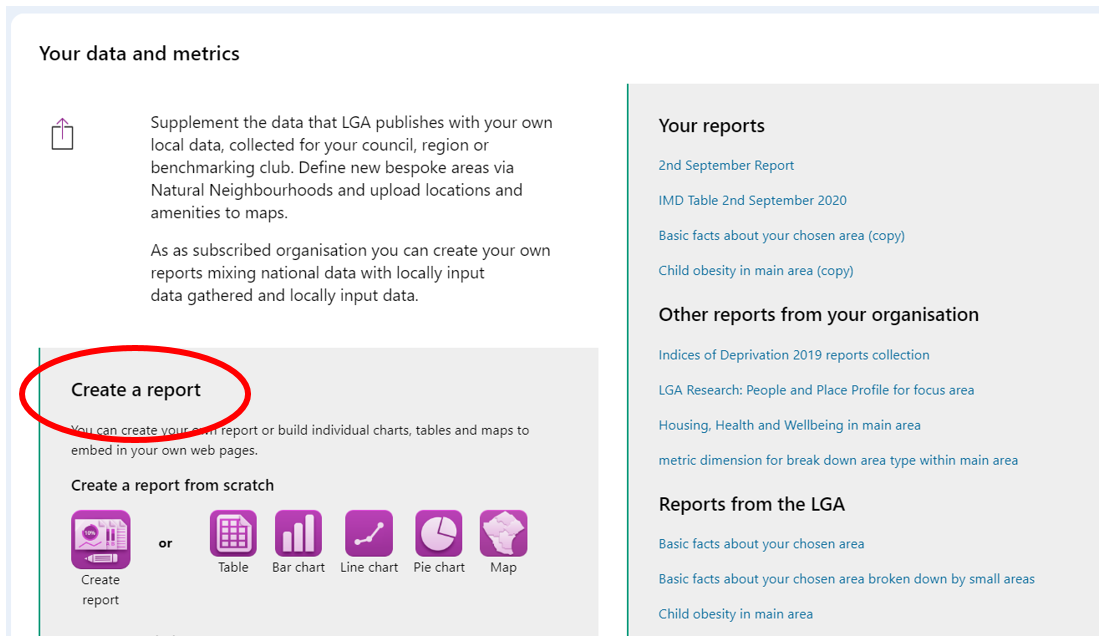
Task: Open chosen area broken down by small areas
Action: click(x=846, y=579)
